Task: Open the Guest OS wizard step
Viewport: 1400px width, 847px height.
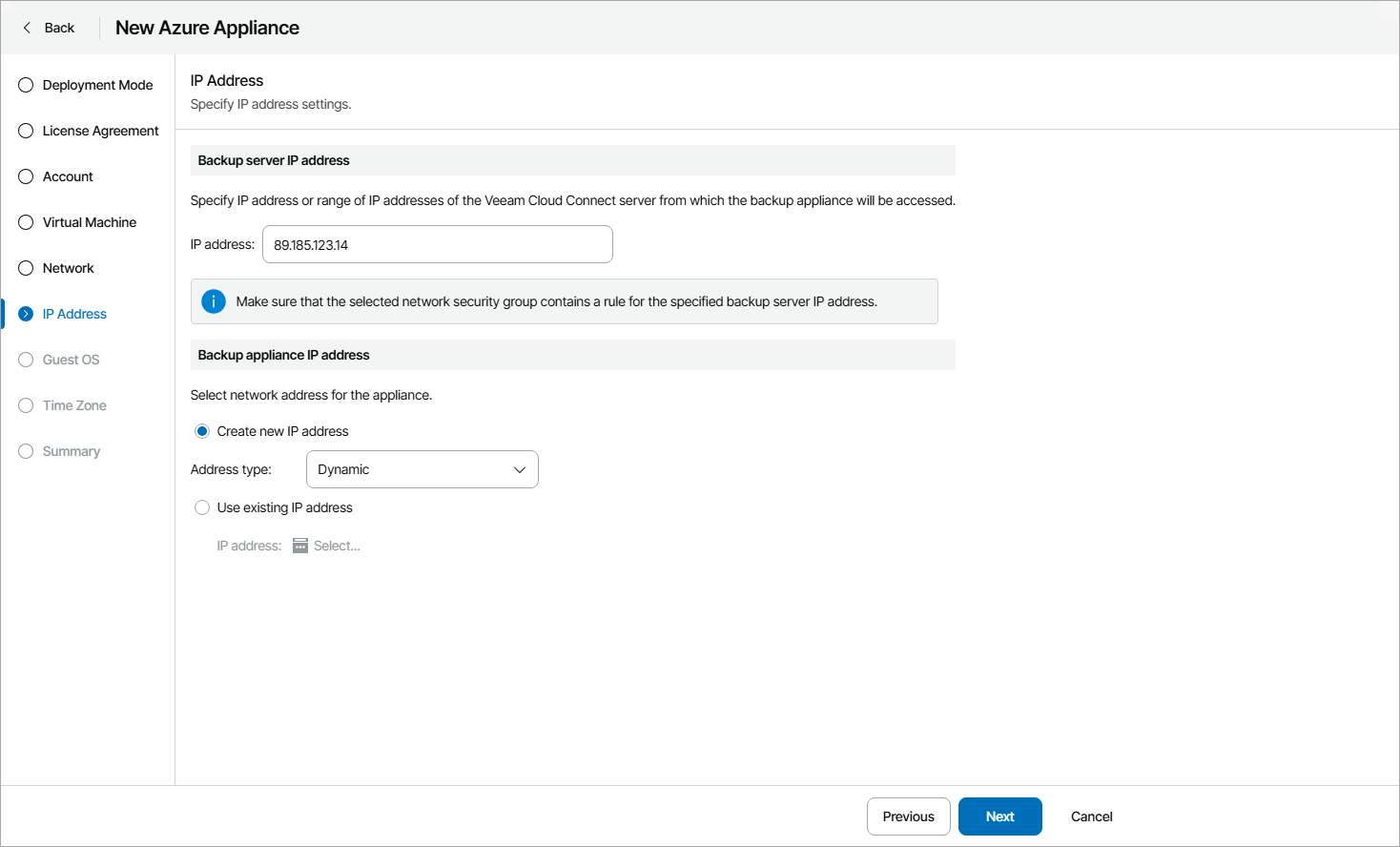Action: click(x=71, y=360)
